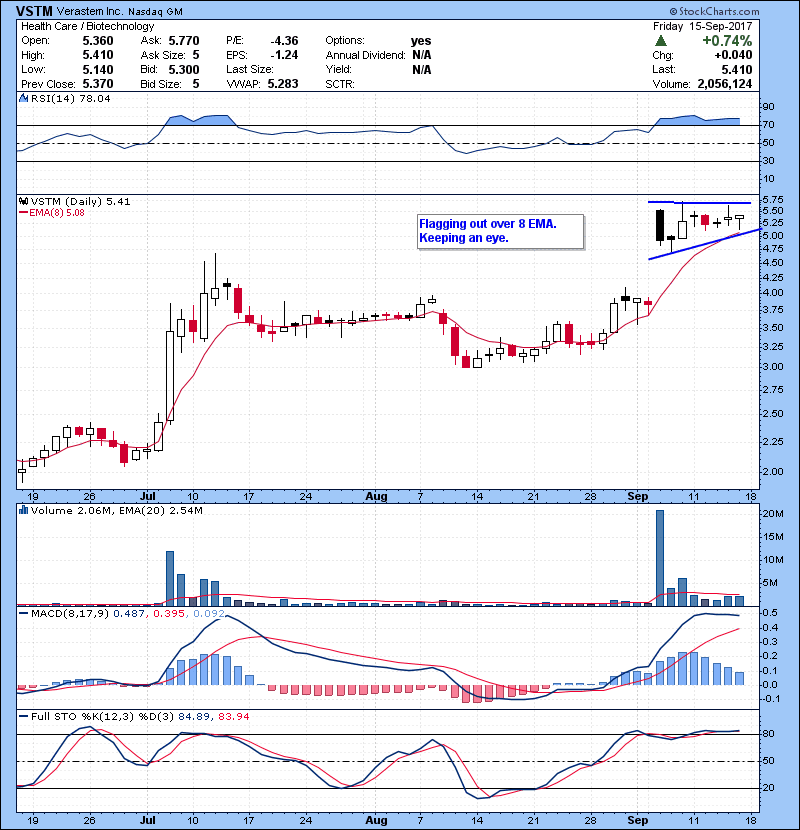
Task: Click the Bid Size: label
Action: [x=161, y=84]
